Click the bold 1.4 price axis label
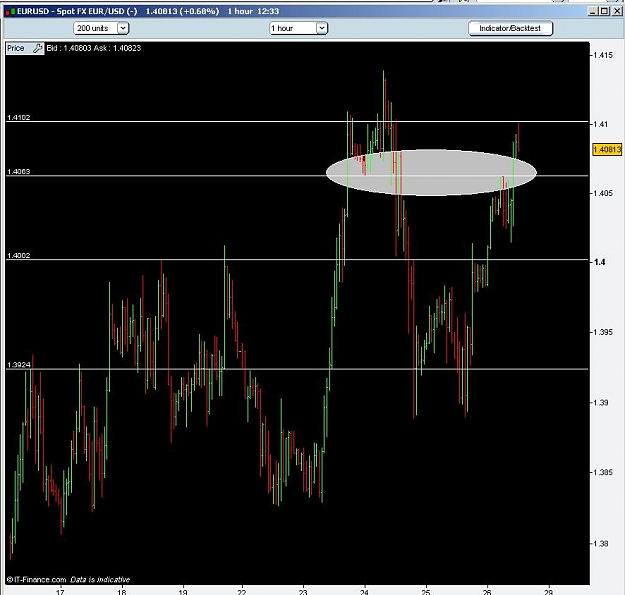The image size is (625, 595). click(599, 262)
